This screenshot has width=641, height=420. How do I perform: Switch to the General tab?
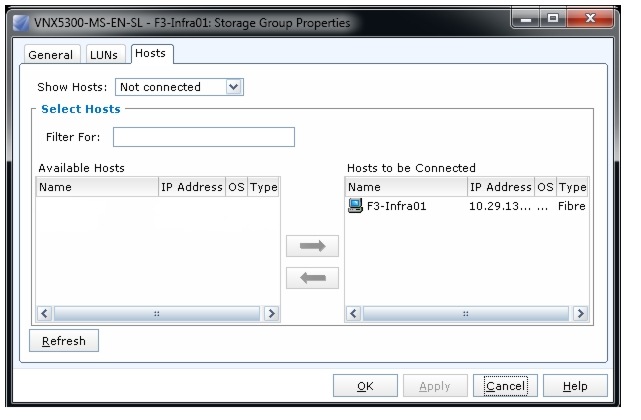click(x=51, y=55)
